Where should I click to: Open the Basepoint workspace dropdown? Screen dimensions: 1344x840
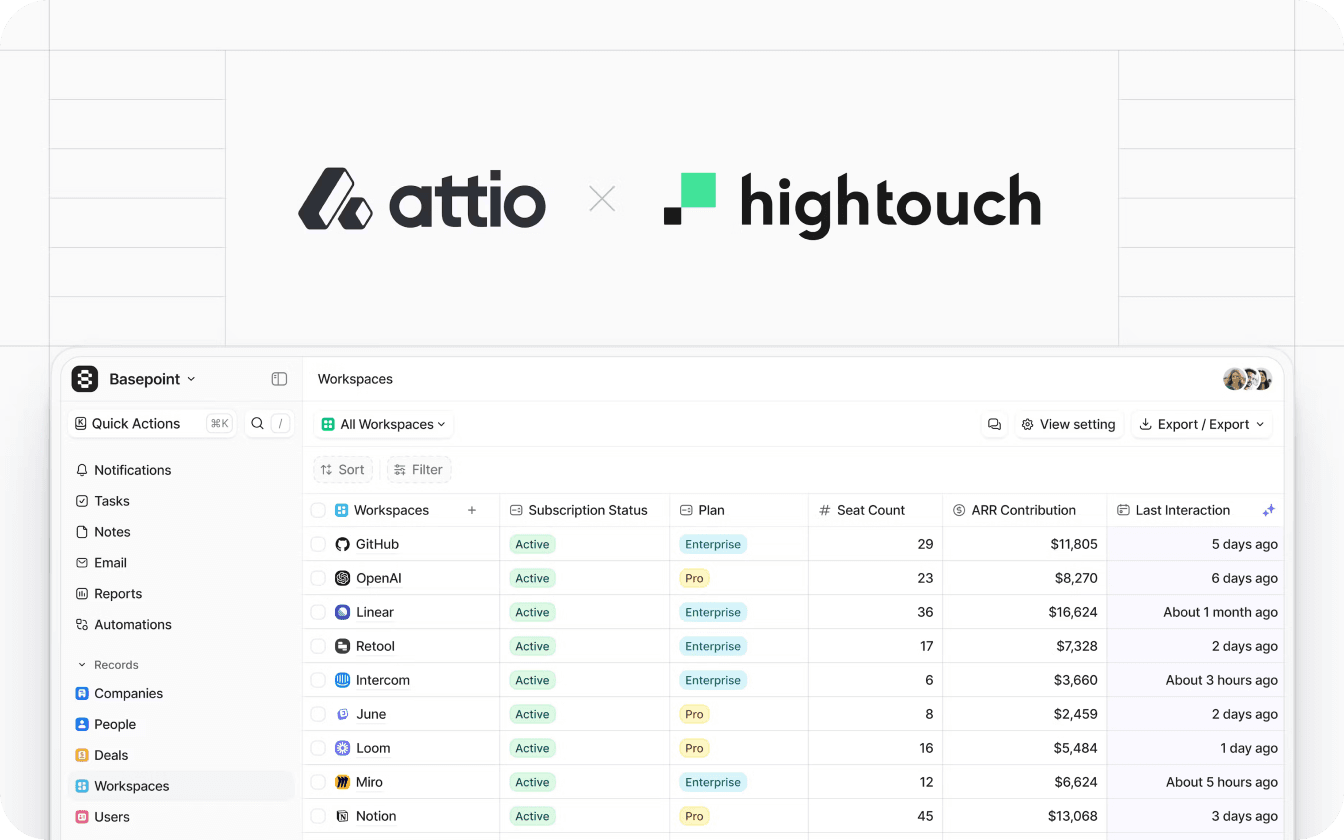[x=152, y=379]
